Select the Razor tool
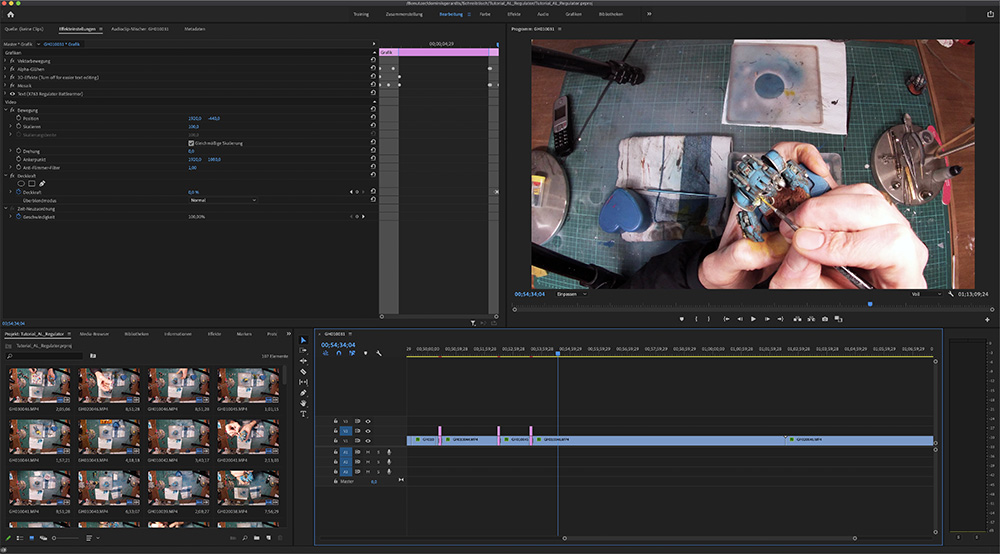Screen dimensions: 1000x554 [303, 371]
